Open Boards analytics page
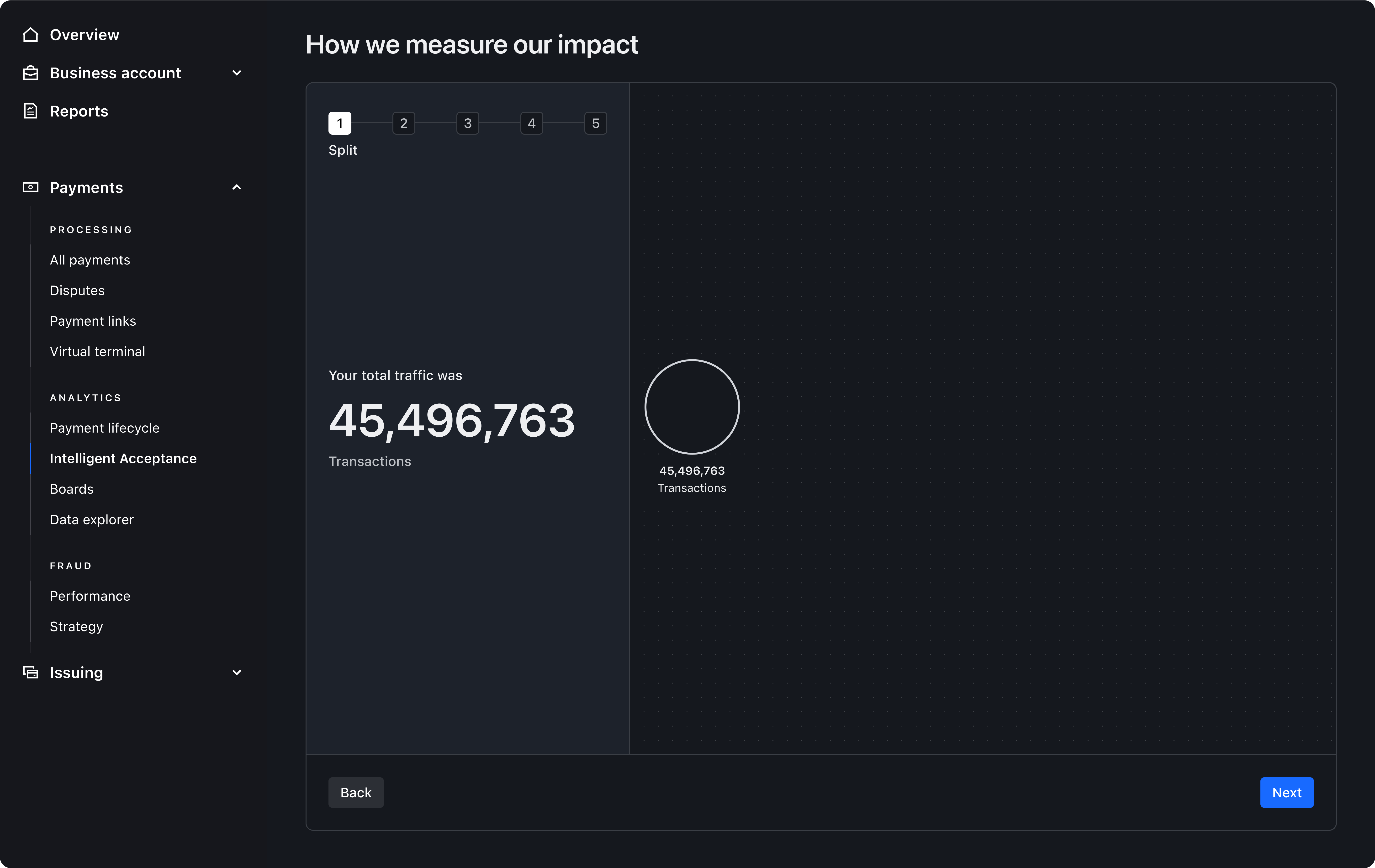 coord(71,489)
